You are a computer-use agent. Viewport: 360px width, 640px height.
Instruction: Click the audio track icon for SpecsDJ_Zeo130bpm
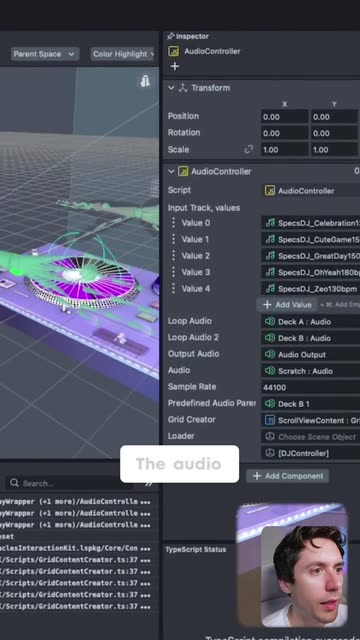(x=270, y=289)
